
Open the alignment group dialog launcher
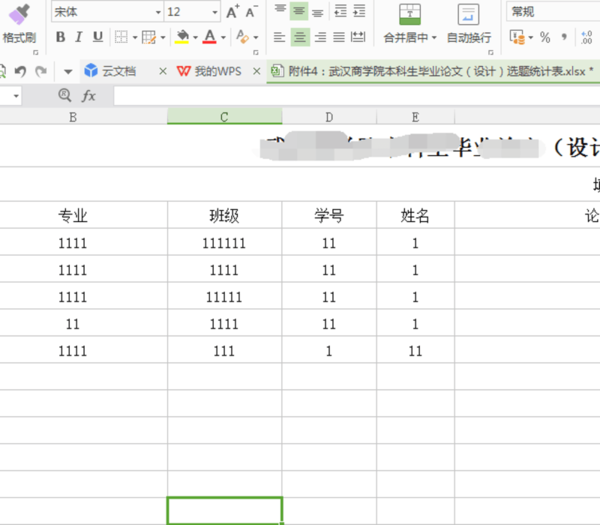click(x=491, y=52)
